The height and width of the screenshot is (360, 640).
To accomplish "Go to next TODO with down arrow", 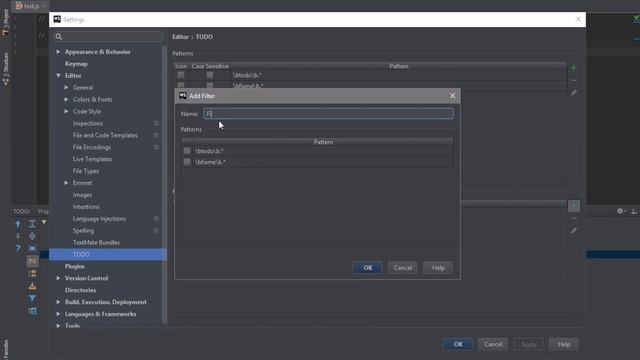I will pos(18,236).
